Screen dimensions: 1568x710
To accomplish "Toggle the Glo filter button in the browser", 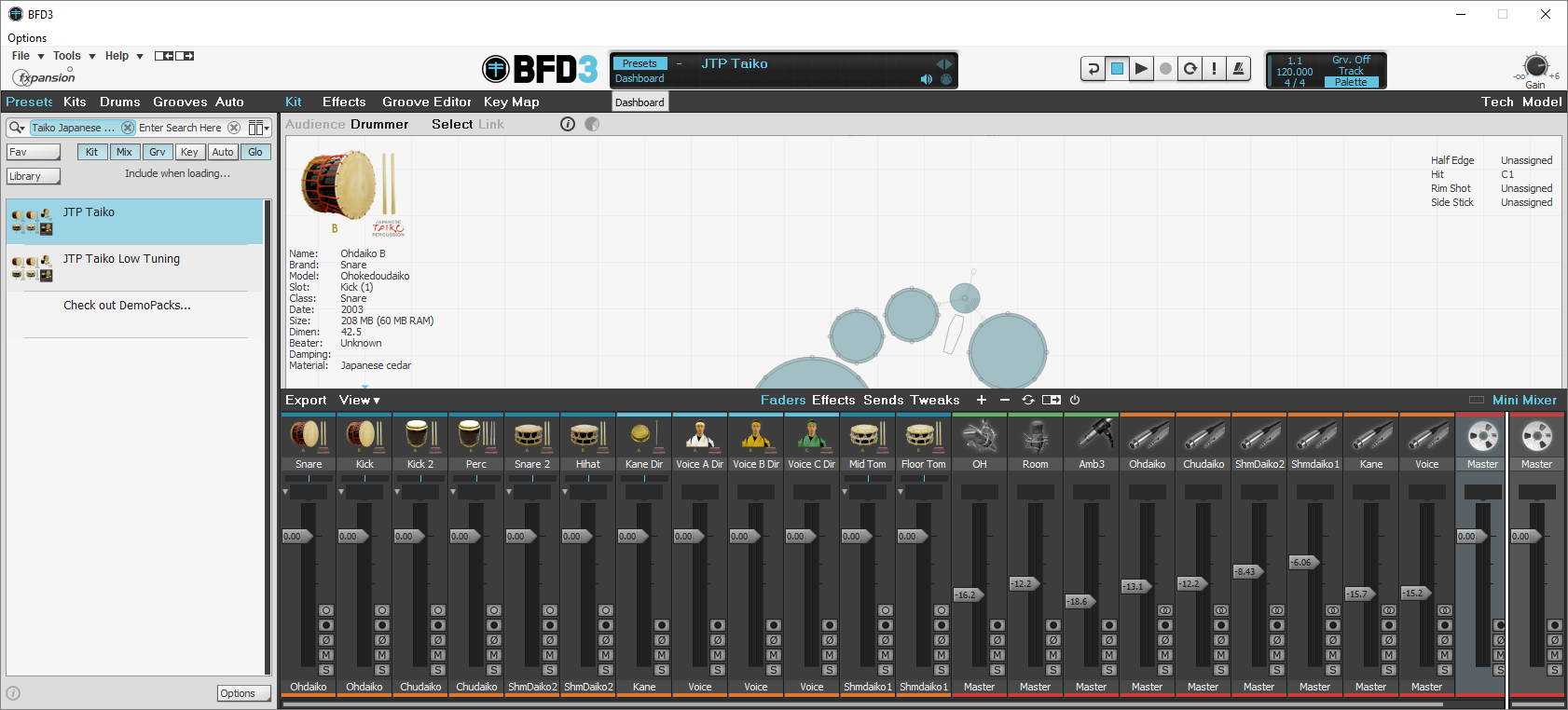I will [x=255, y=152].
